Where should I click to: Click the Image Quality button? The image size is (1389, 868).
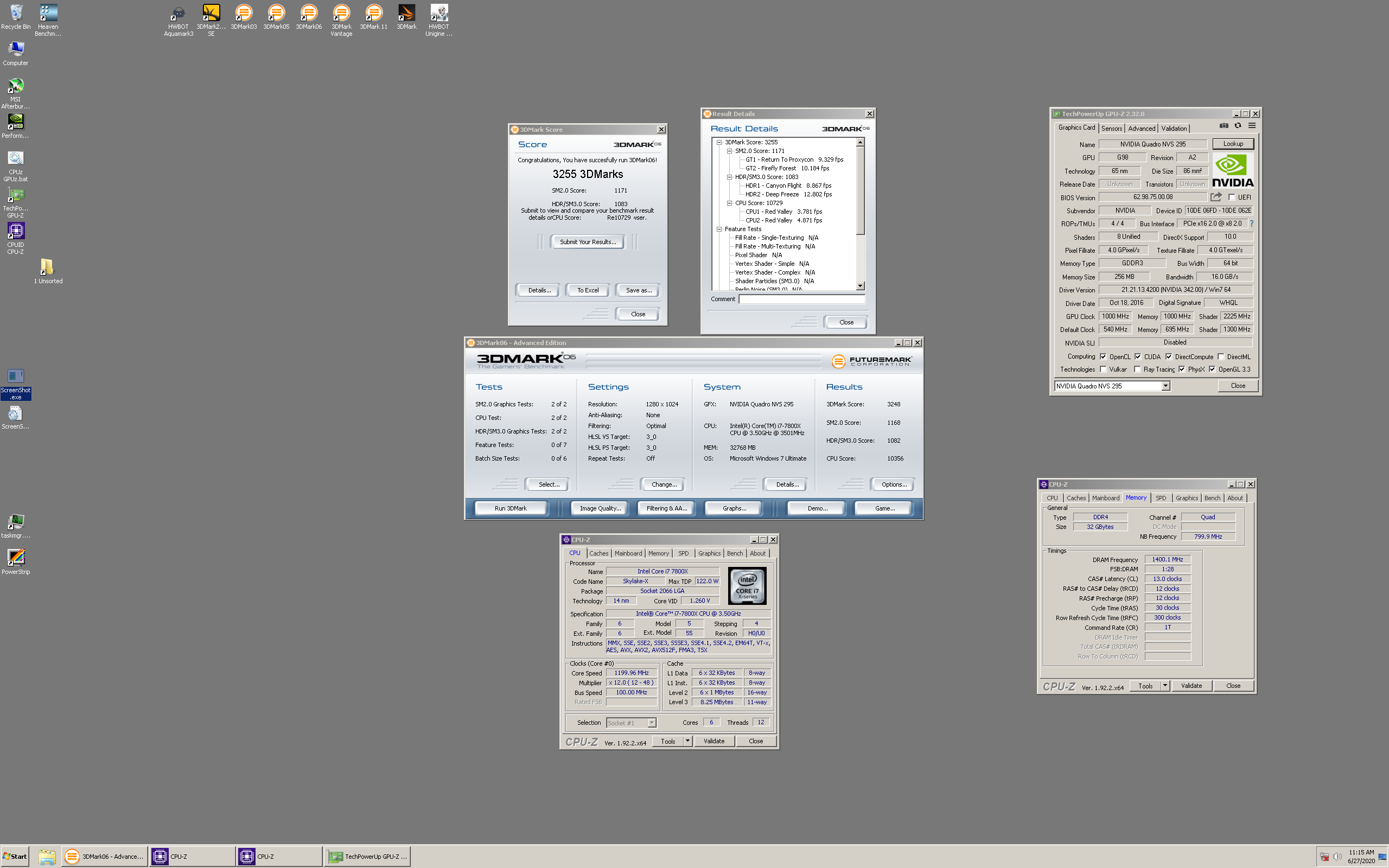click(601, 509)
